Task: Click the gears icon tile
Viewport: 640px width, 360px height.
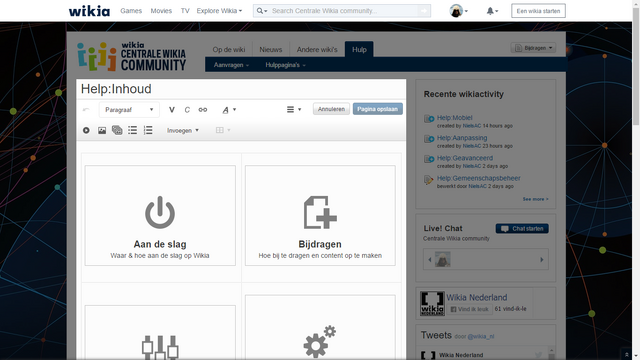Action: click(320, 341)
